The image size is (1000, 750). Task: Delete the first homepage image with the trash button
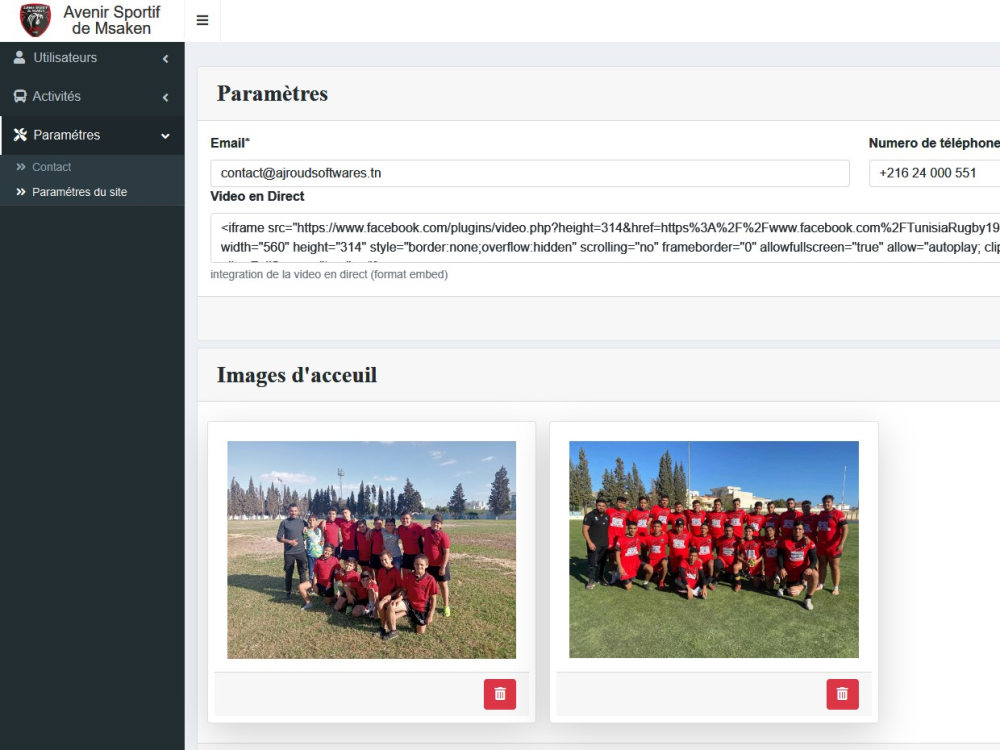[500, 694]
